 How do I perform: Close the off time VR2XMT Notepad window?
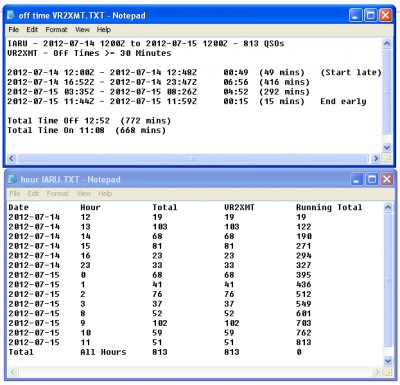coord(385,15)
